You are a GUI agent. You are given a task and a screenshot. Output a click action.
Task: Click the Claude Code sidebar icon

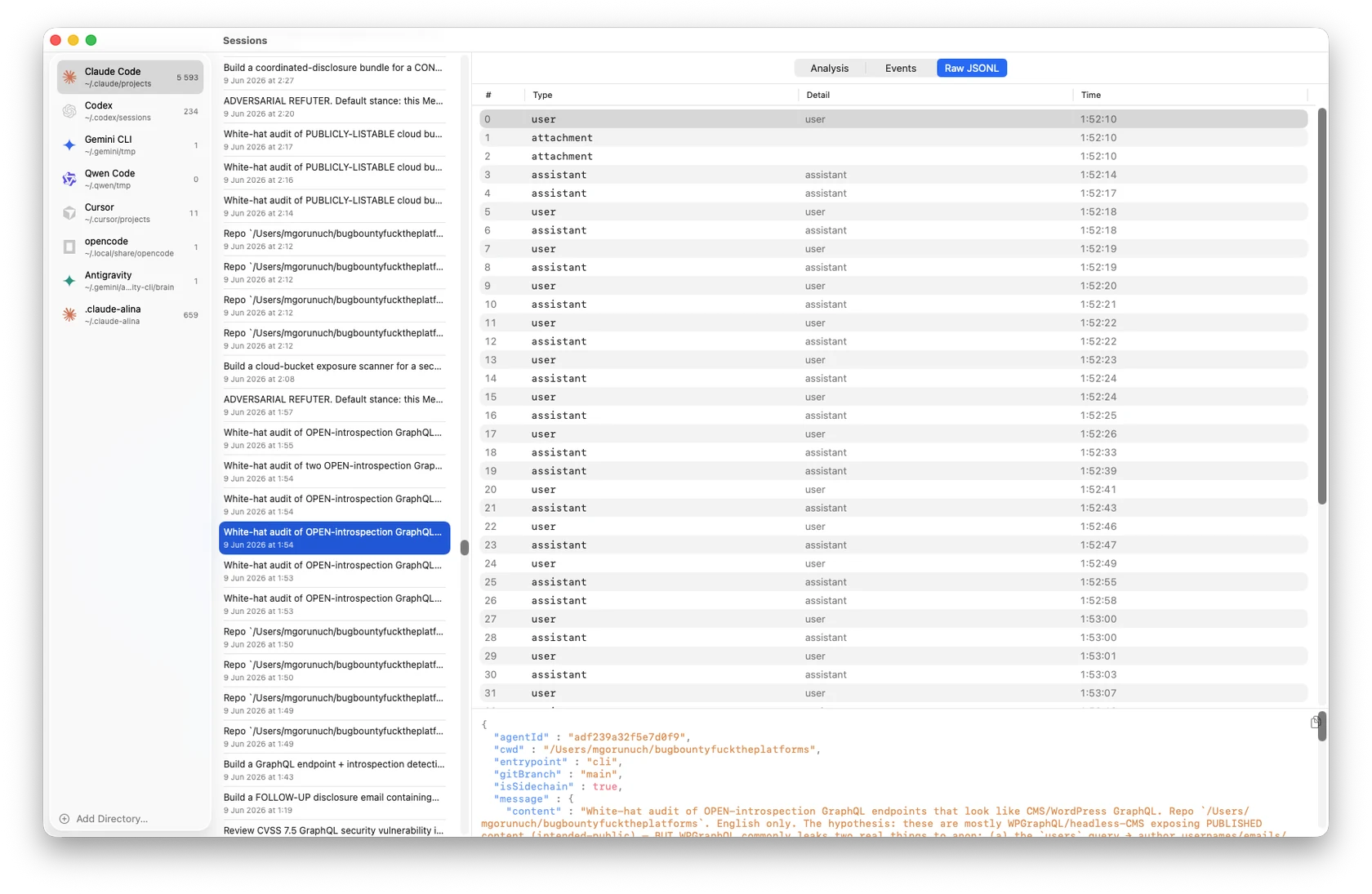point(69,78)
